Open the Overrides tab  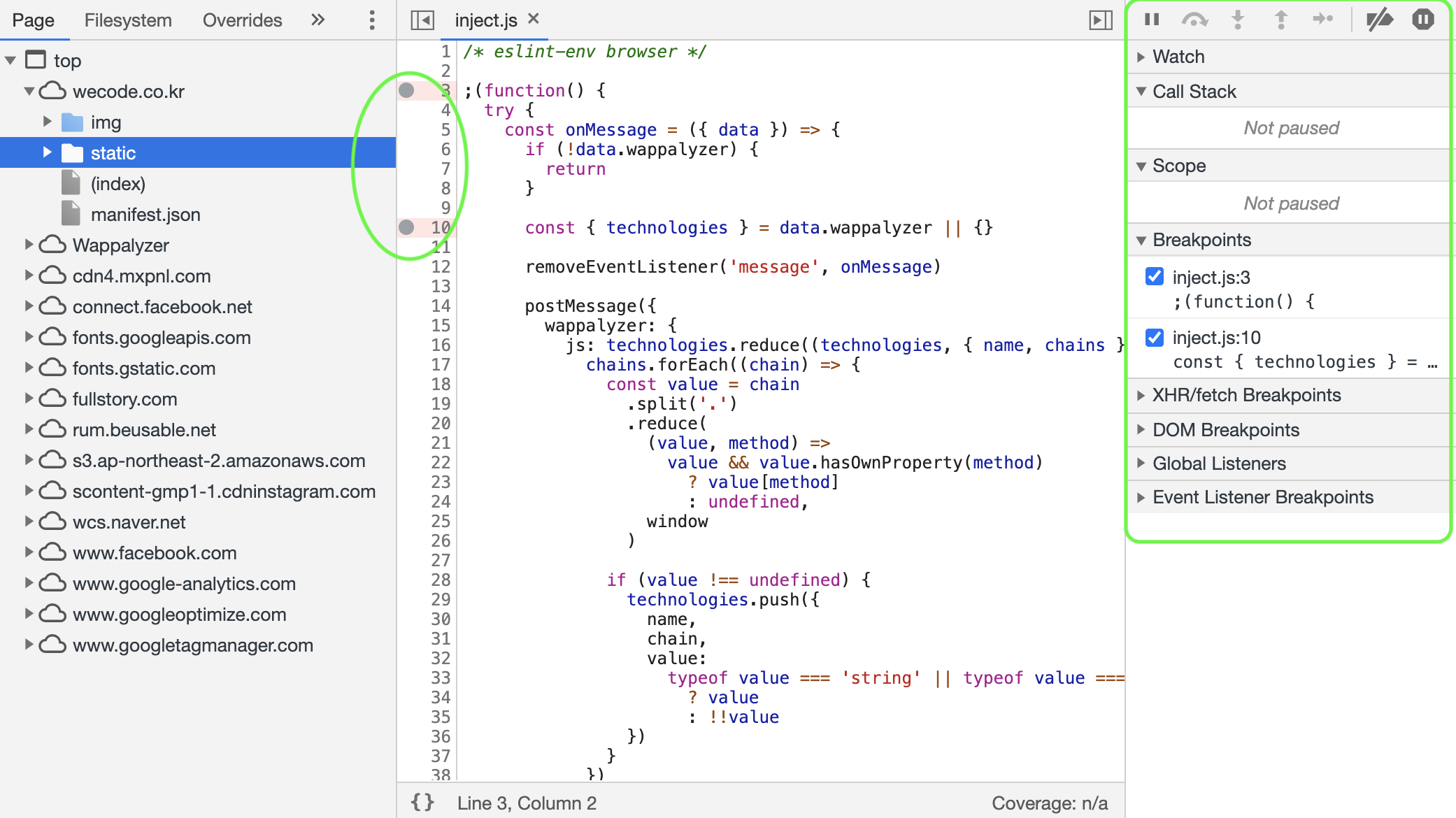coord(242,20)
